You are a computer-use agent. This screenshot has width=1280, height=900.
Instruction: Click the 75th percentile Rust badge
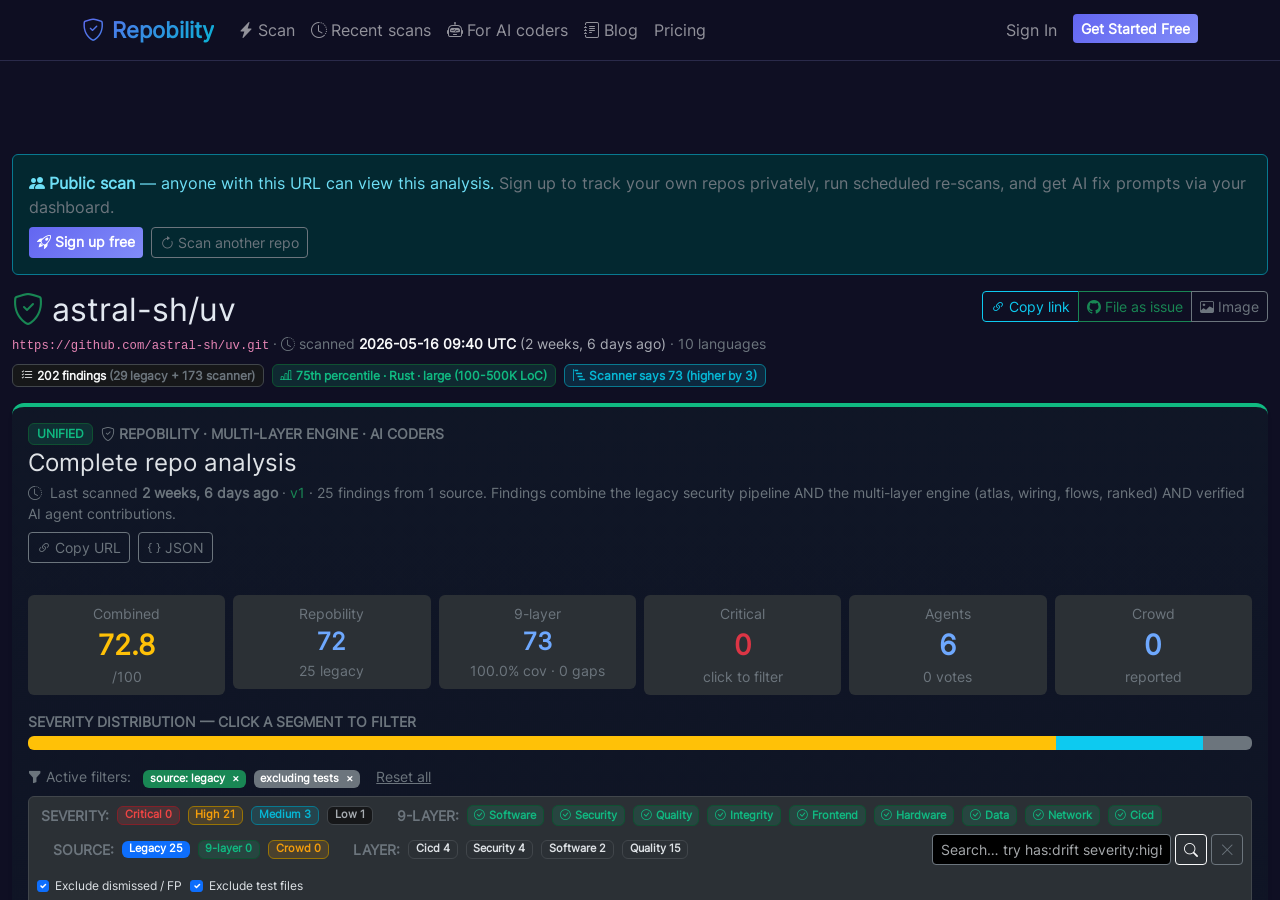tap(414, 376)
